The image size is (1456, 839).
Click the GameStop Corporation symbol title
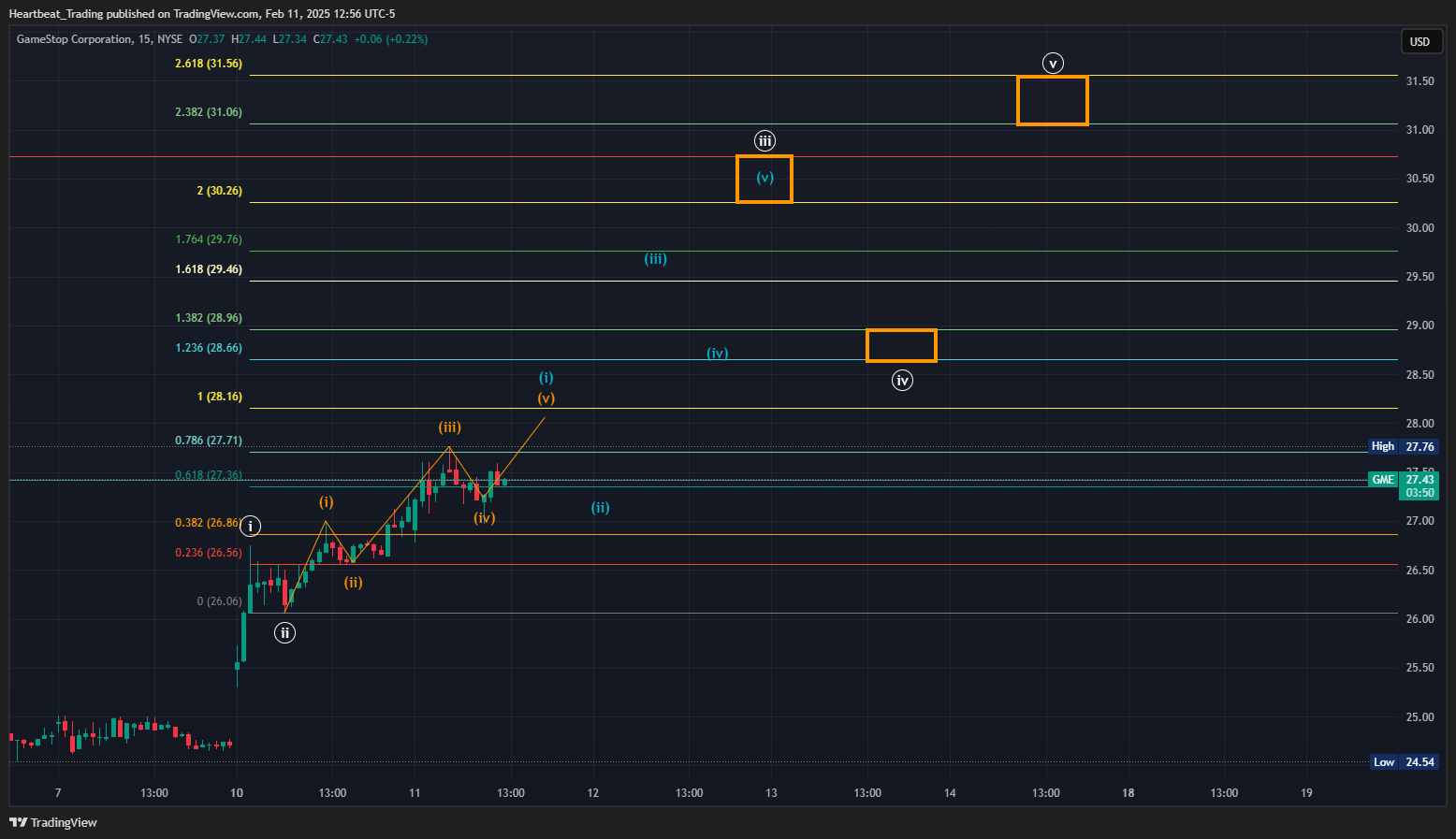point(75,39)
